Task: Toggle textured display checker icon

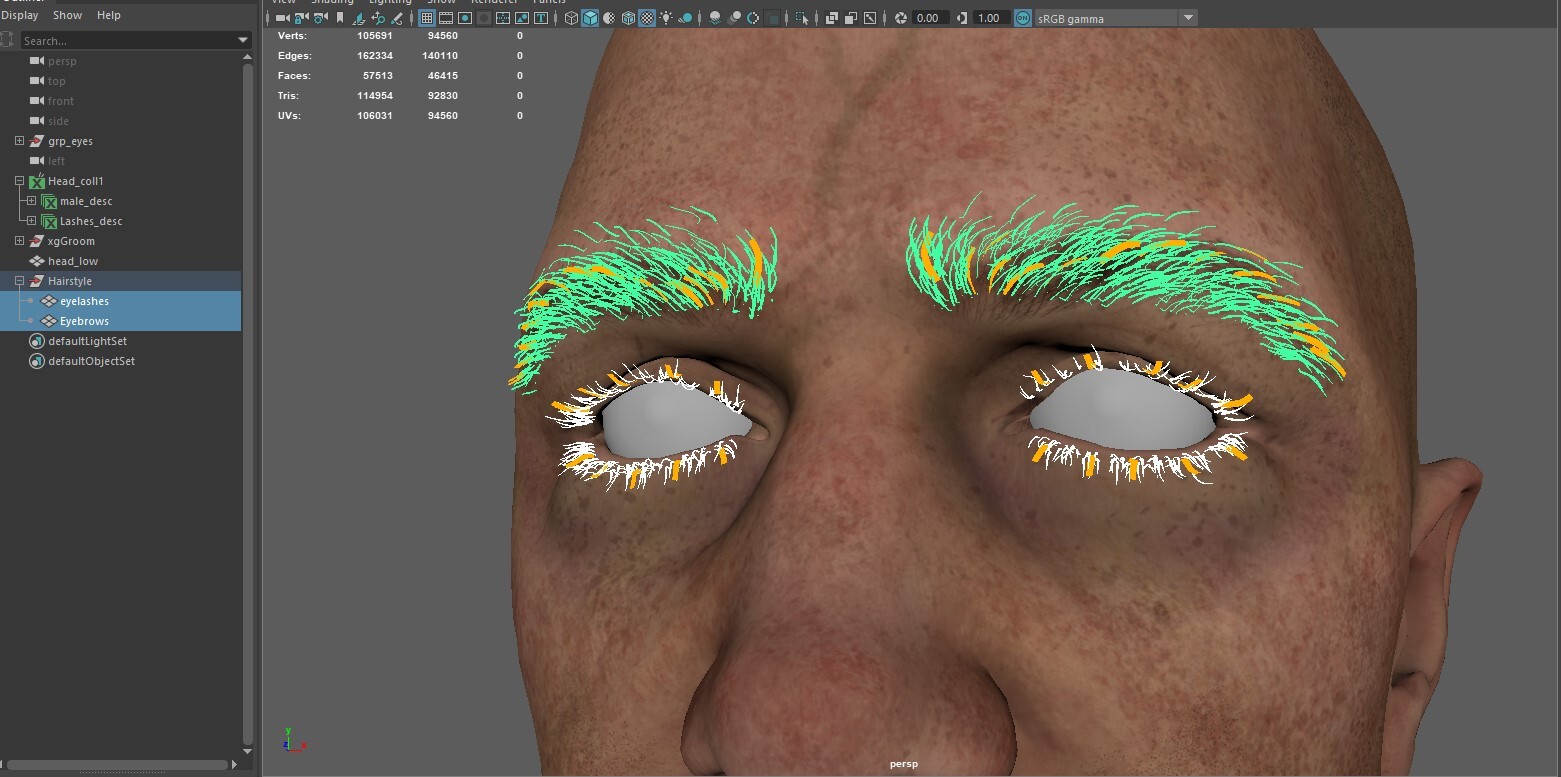Action: (x=647, y=18)
